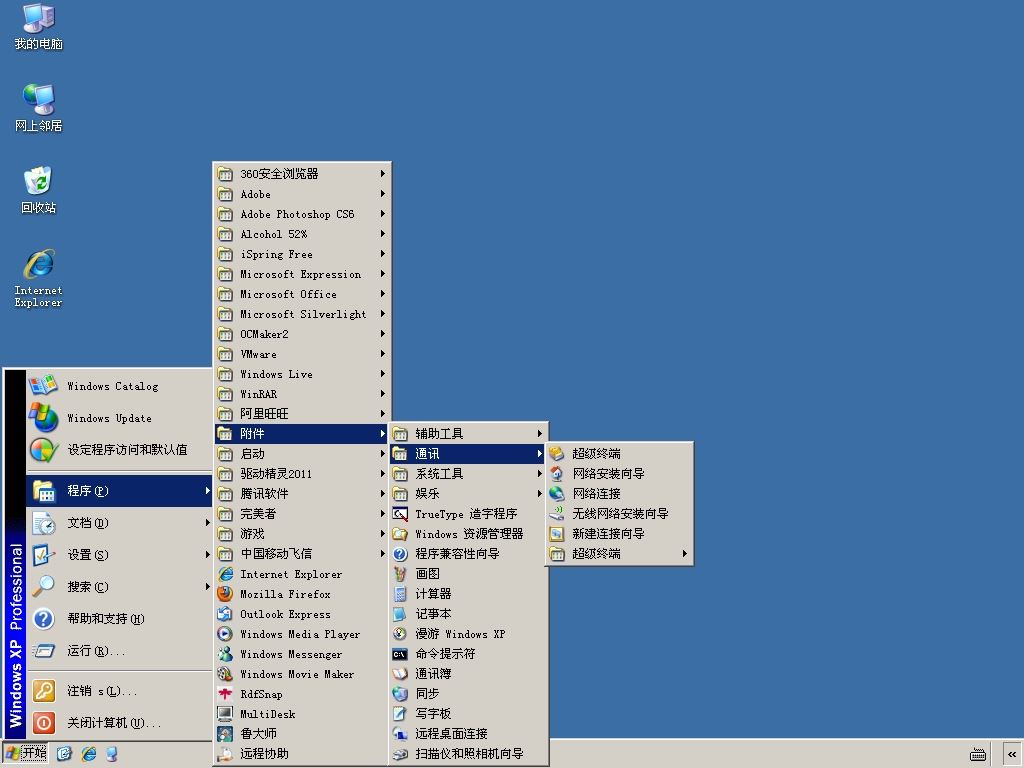This screenshot has width=1024, height=768.
Task: Open 网上邻居 desktop icon
Action: [39, 108]
